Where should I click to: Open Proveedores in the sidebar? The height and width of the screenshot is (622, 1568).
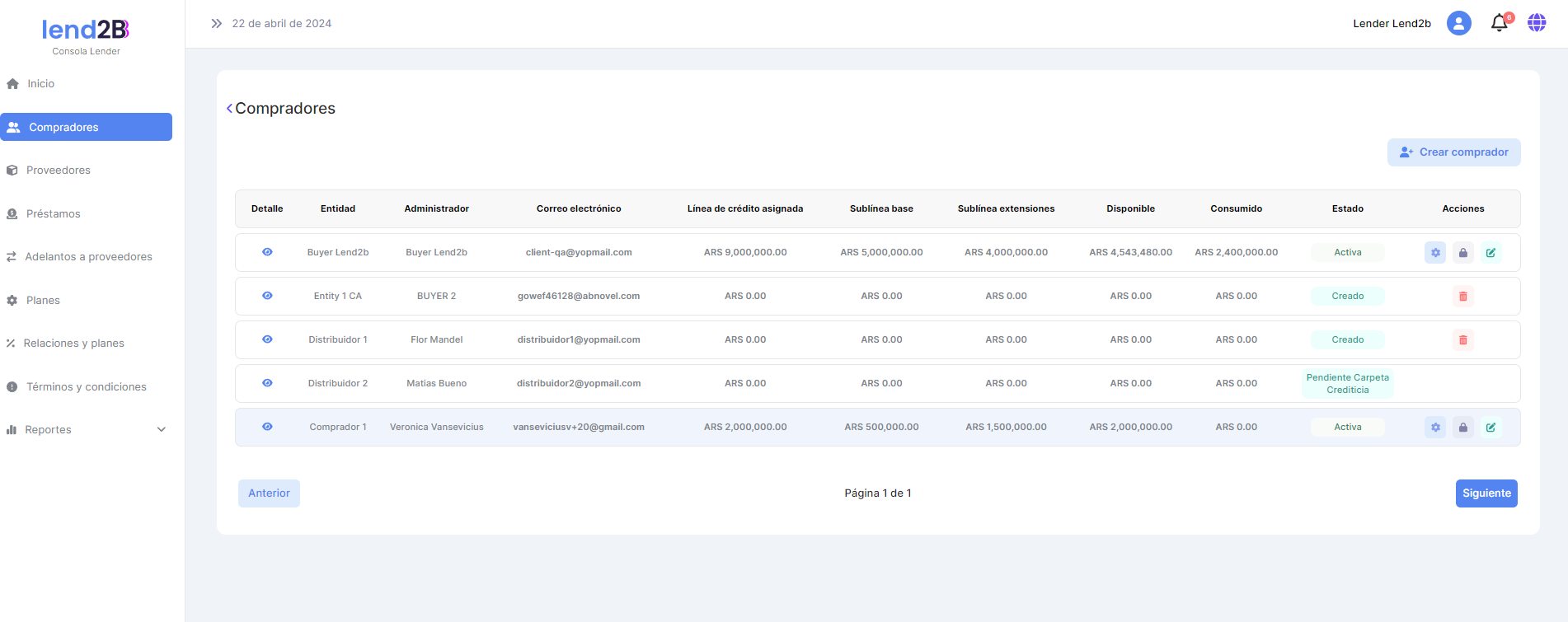pyautogui.click(x=58, y=171)
